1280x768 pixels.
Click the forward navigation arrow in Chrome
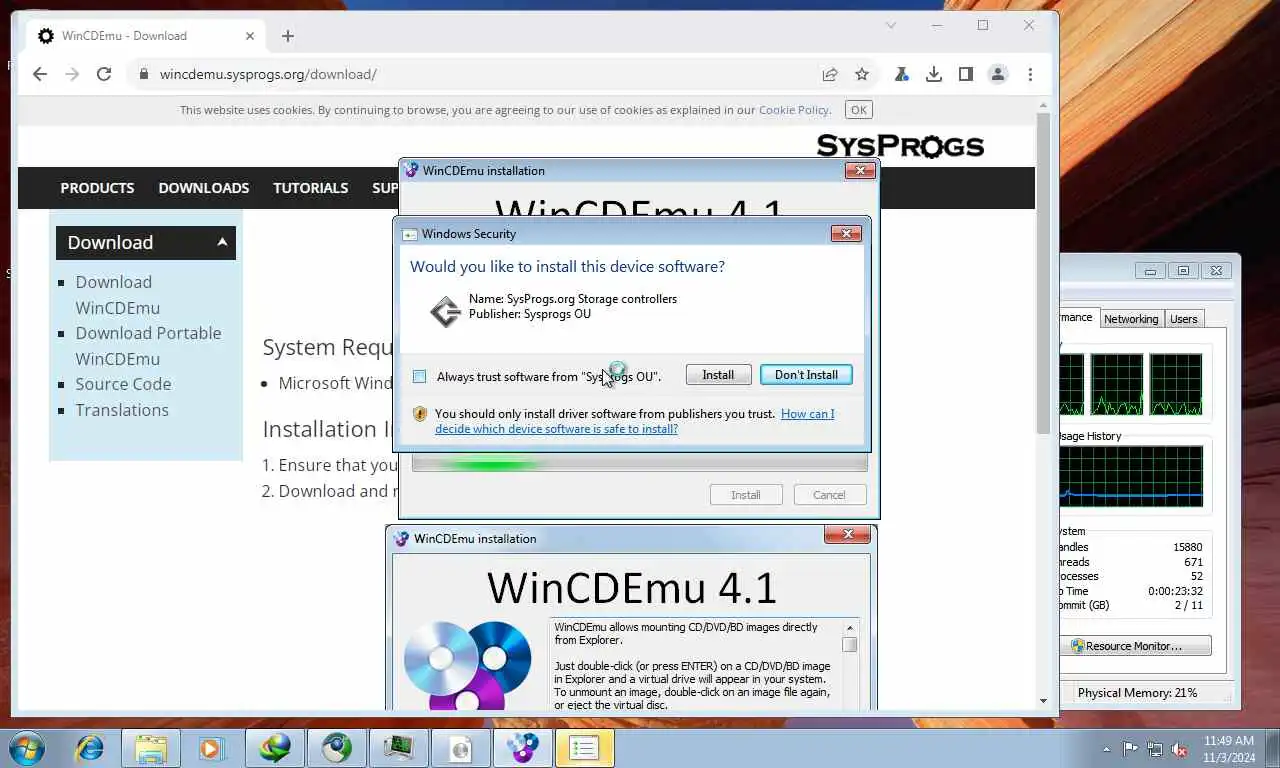click(x=72, y=74)
